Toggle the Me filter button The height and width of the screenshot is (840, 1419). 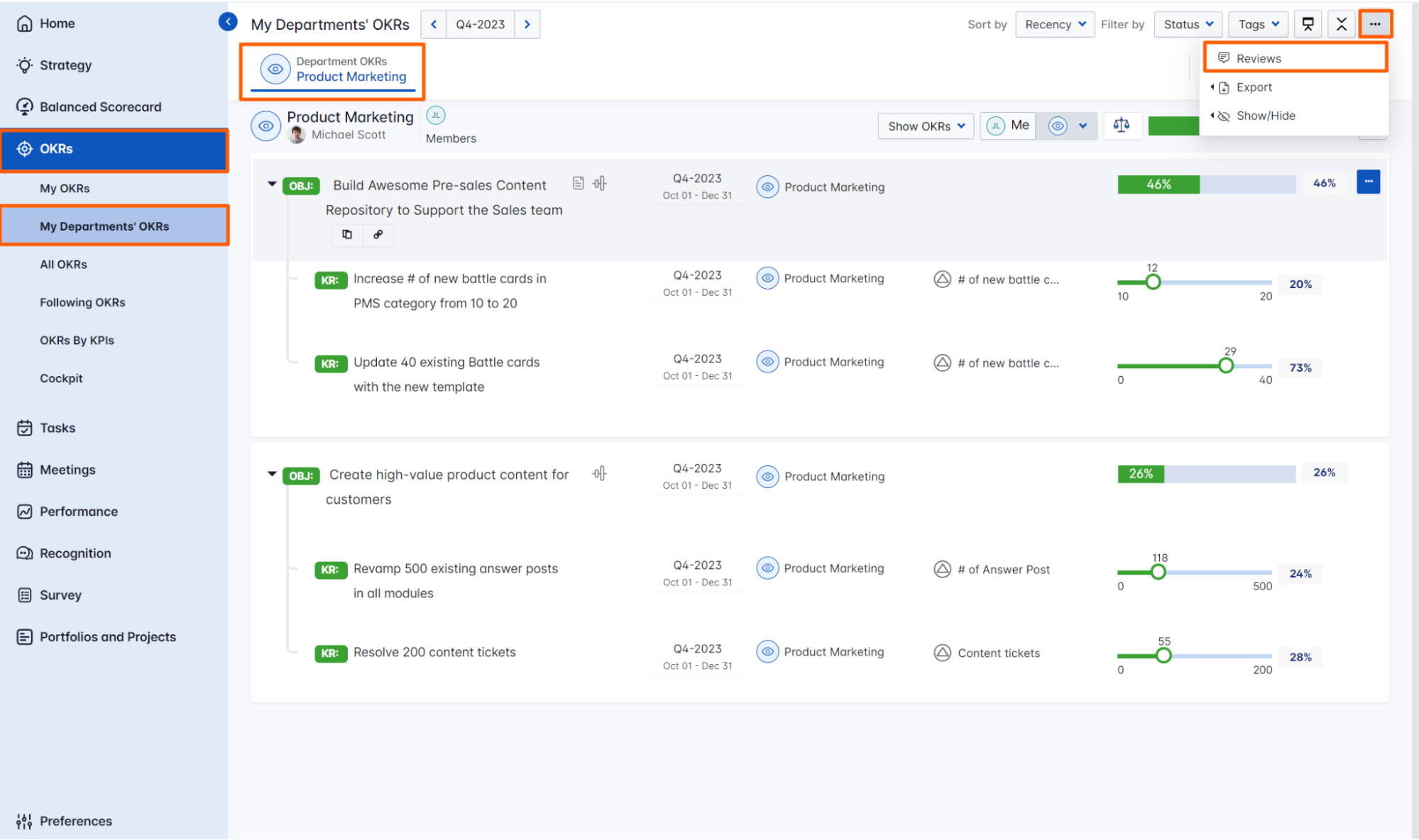(x=1008, y=126)
